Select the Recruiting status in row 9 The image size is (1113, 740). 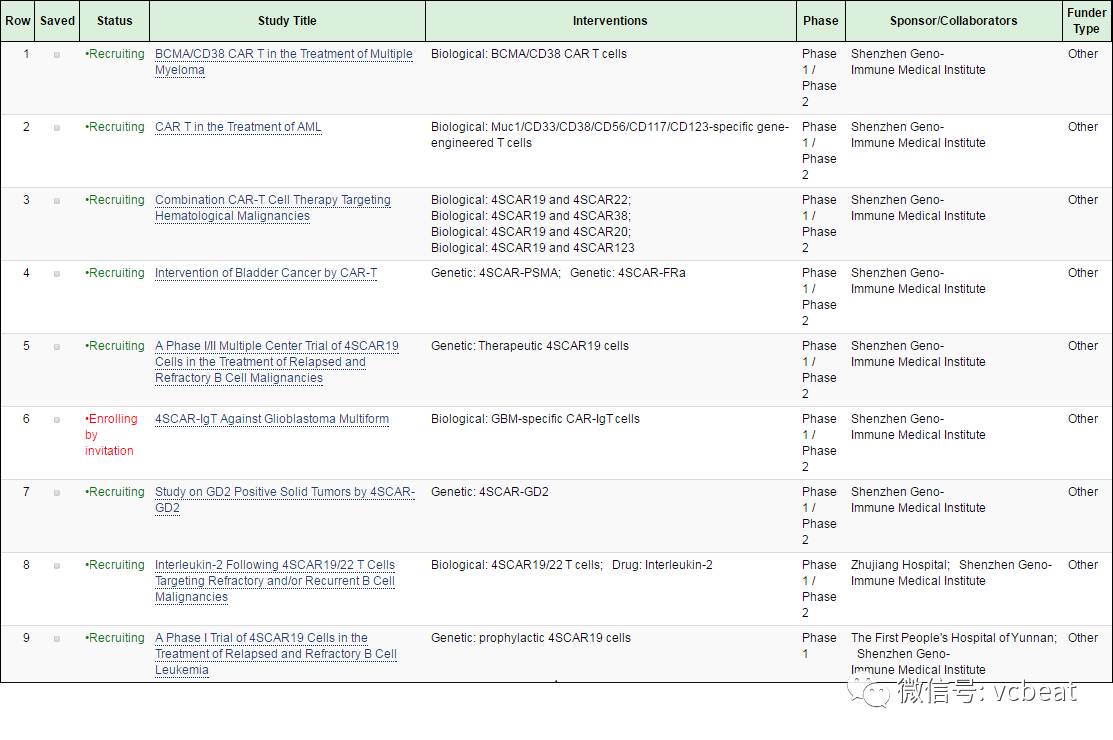click(x=115, y=639)
